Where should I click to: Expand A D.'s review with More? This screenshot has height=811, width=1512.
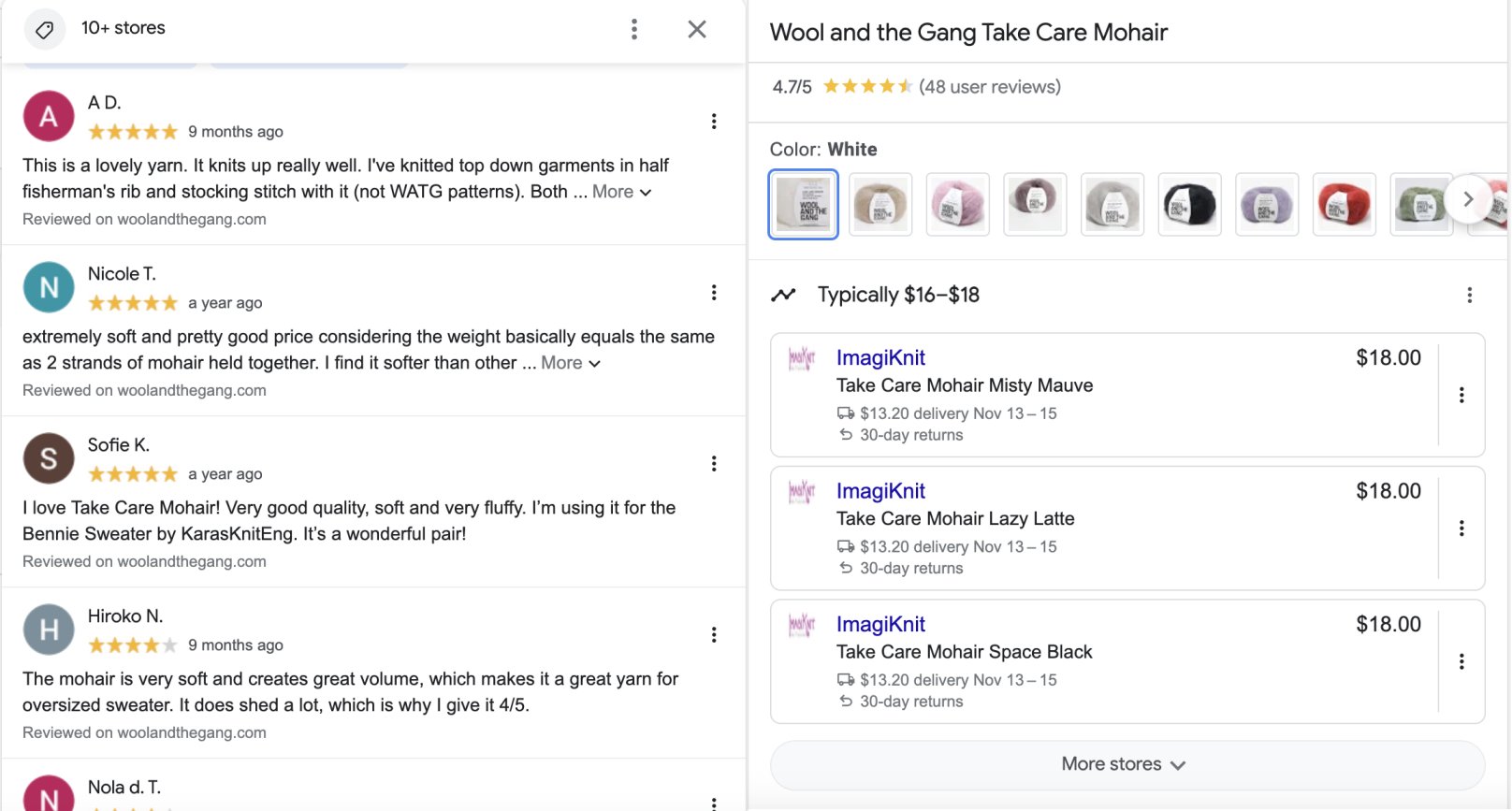tap(622, 192)
